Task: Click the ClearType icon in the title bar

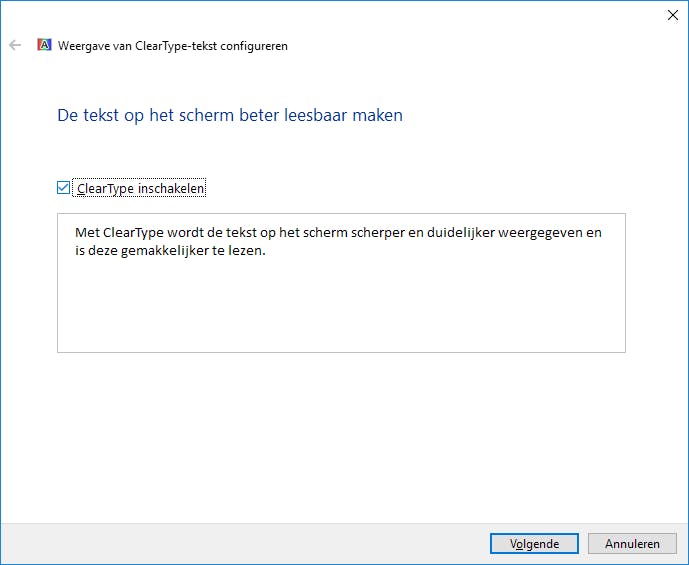Action: [x=44, y=45]
